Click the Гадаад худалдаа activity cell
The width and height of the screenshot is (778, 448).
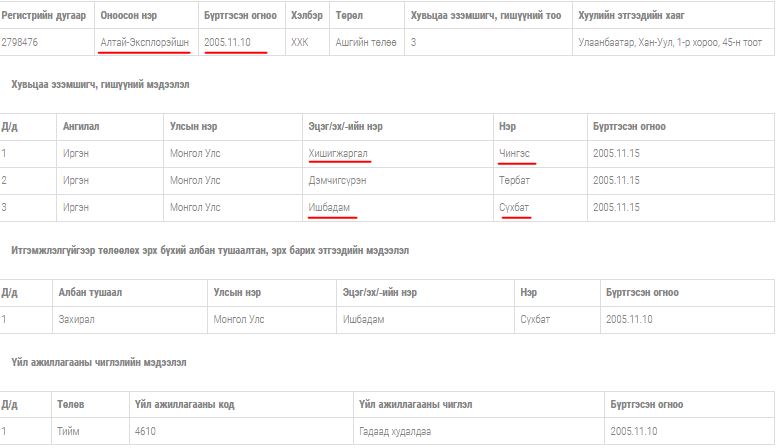389,431
